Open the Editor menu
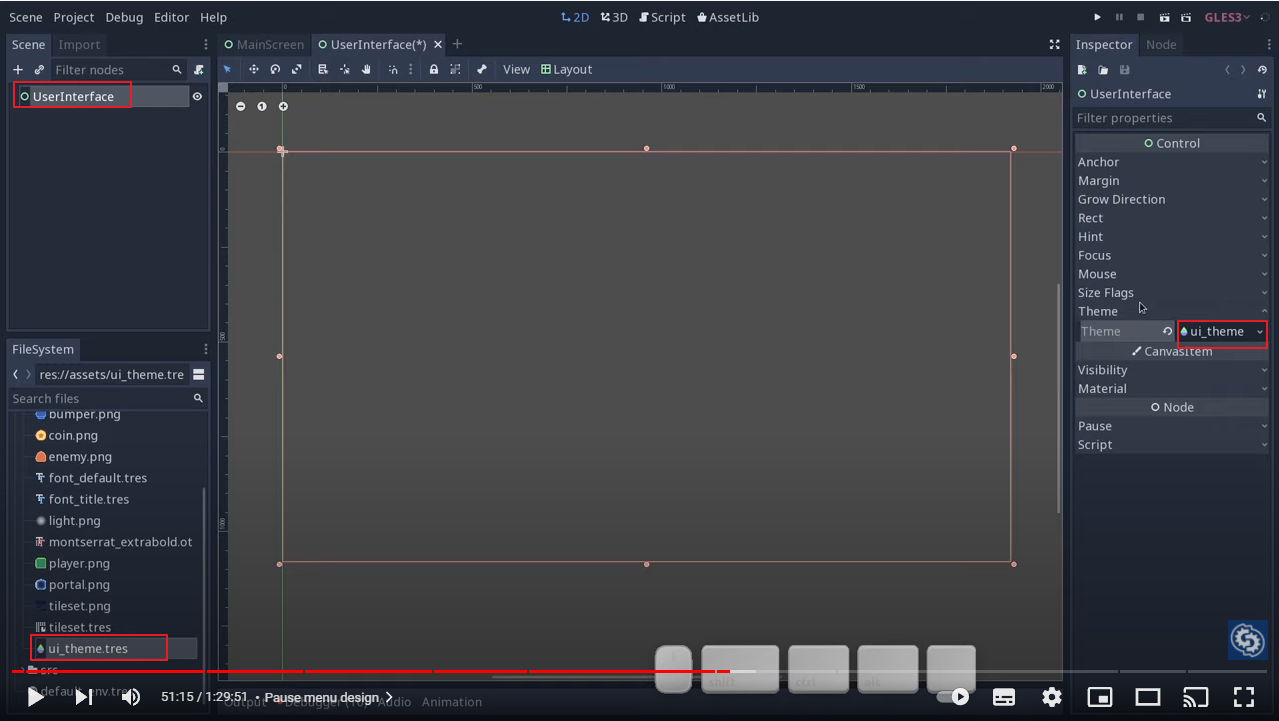1279x721 pixels. [x=172, y=17]
